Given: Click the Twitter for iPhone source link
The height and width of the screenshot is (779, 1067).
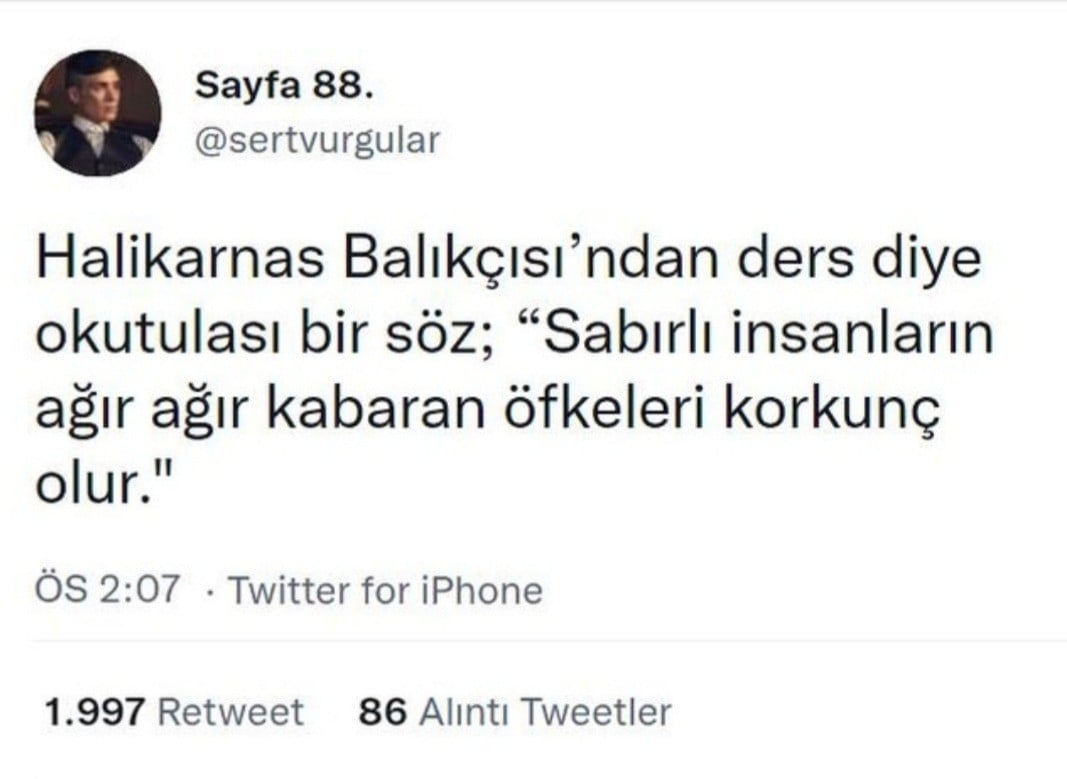Looking at the screenshot, I should point(385,590).
